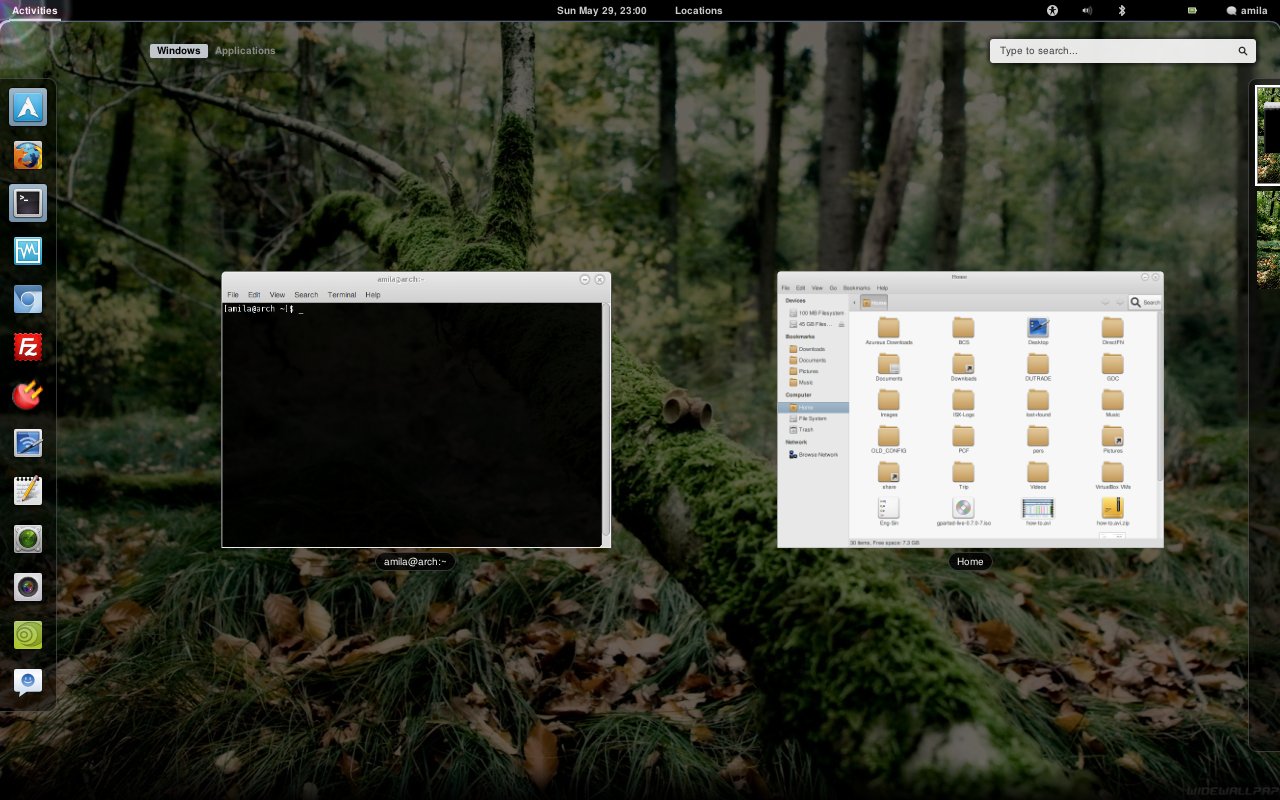Launch the green radar dash icon
Viewport: 1280px width, 800px height.
click(x=28, y=539)
